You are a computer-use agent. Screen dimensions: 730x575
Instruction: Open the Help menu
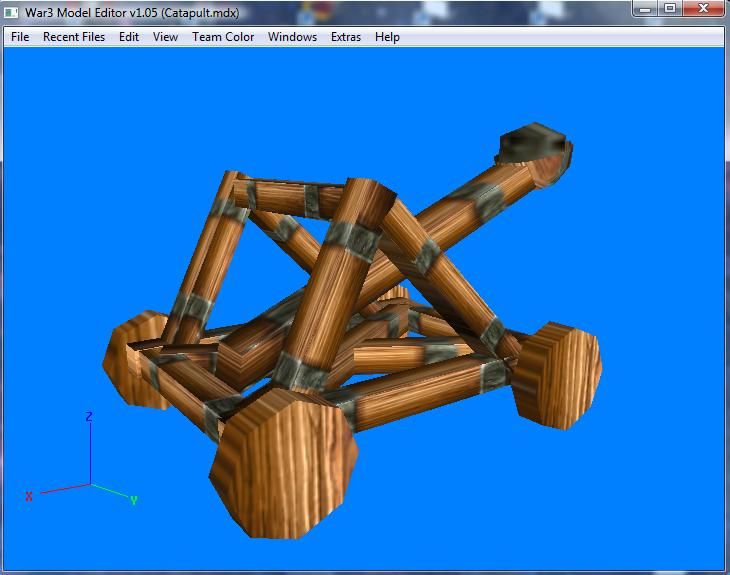pyautogui.click(x=387, y=37)
